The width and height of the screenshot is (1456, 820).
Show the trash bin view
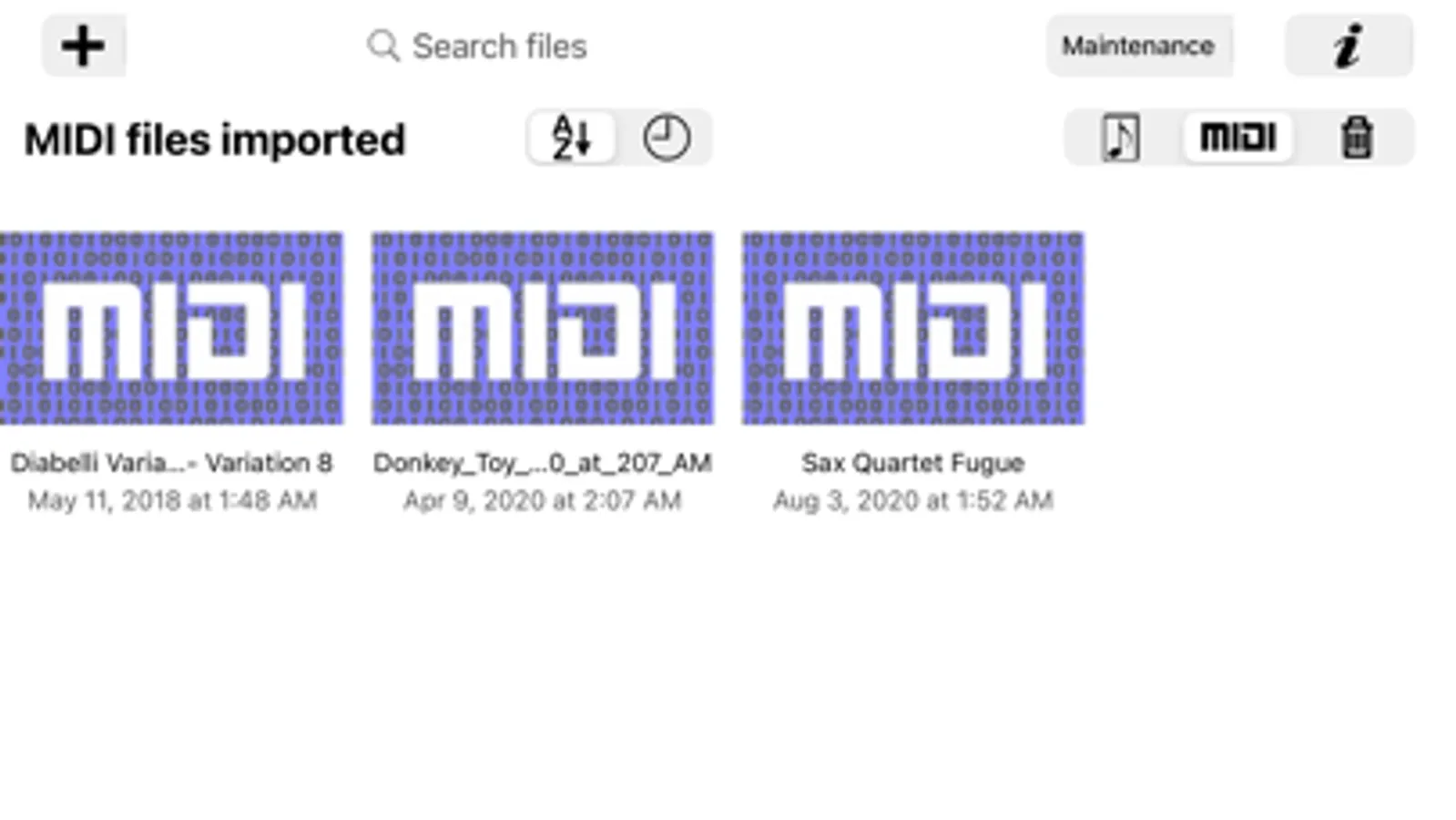(1356, 138)
